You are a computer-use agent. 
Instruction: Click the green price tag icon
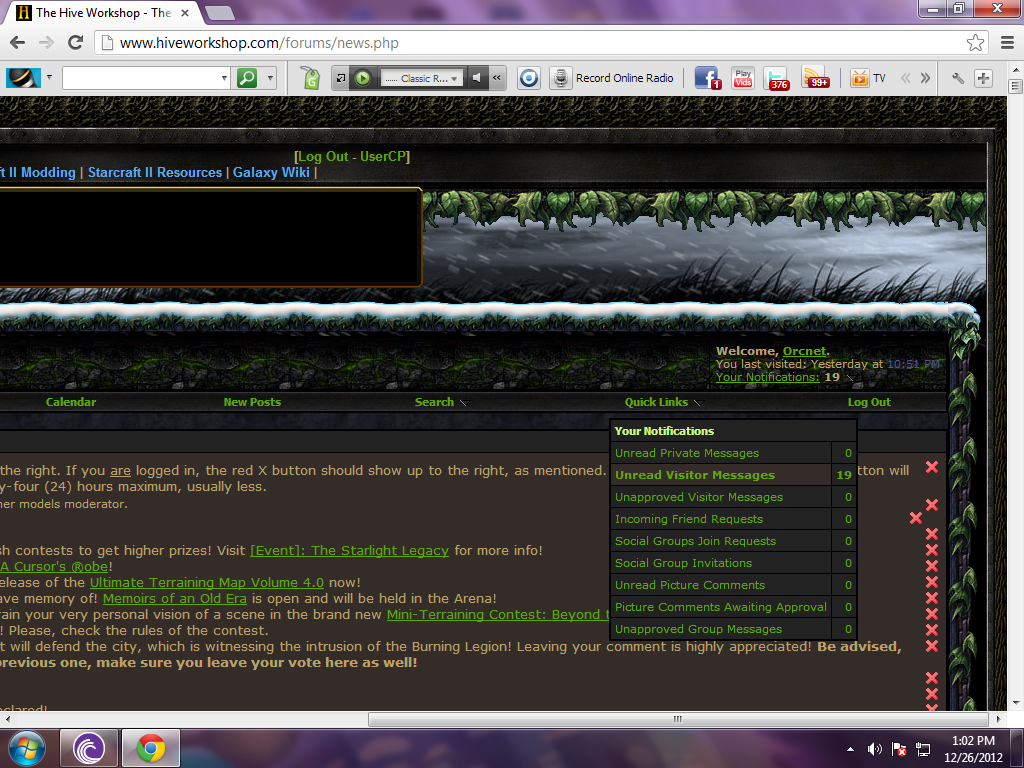pos(311,78)
